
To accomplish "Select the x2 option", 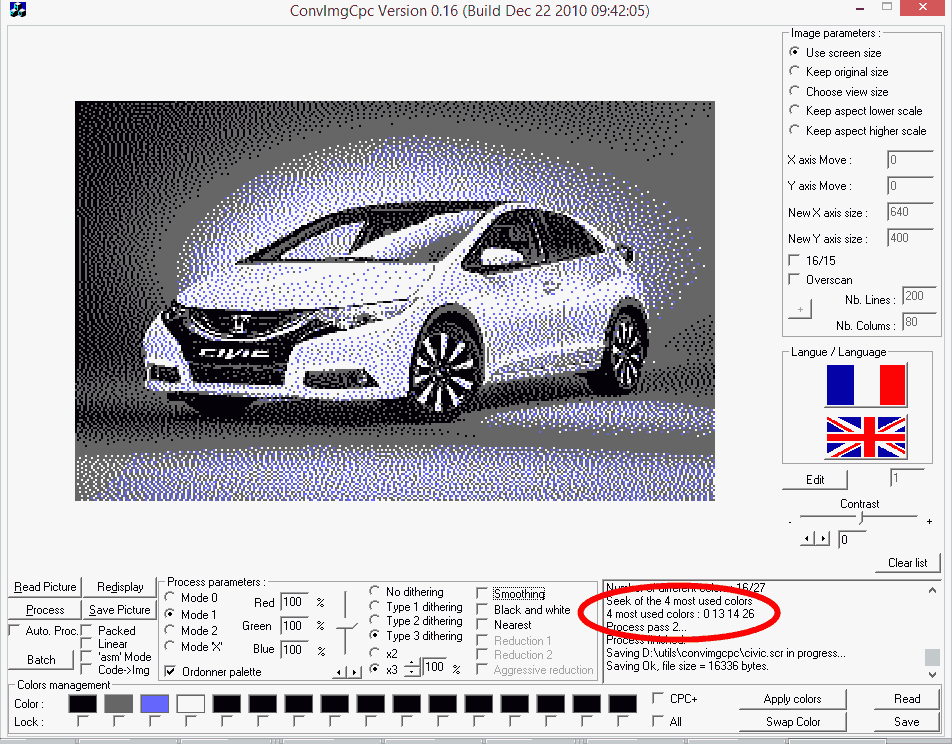I will (375, 653).
